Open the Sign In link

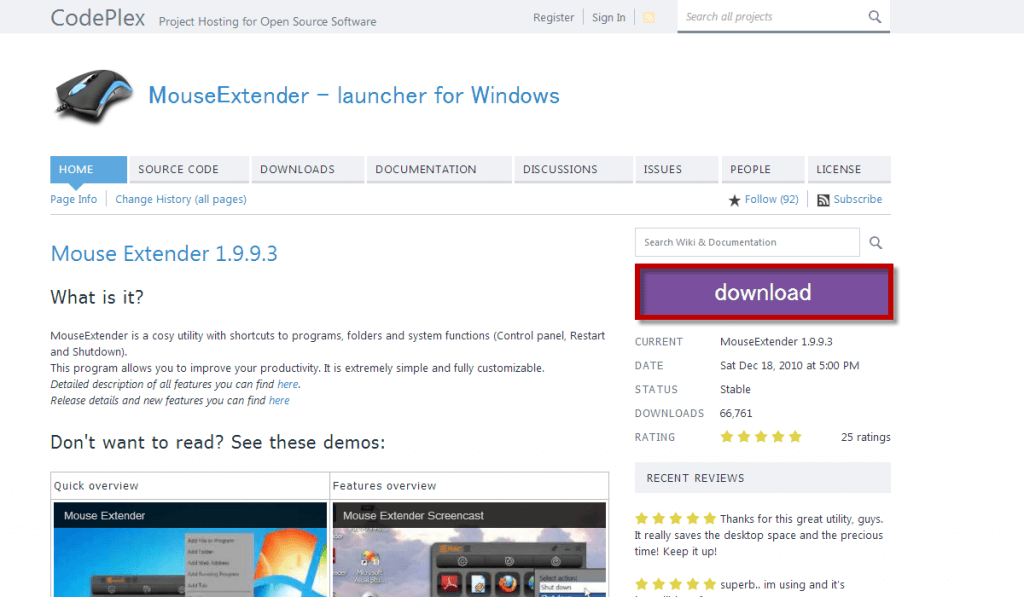tap(608, 17)
